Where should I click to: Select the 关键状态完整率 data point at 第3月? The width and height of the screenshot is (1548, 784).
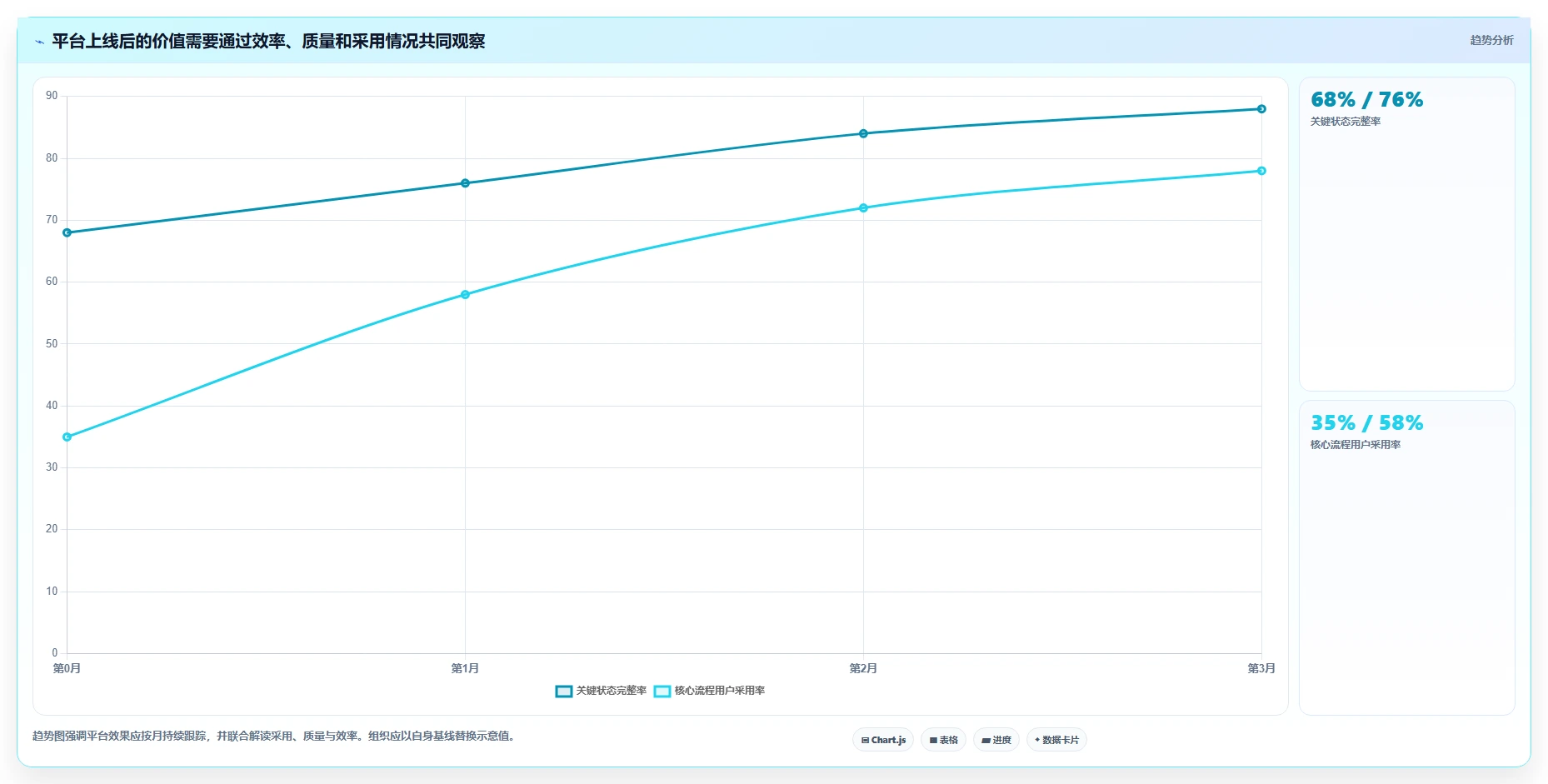[1261, 109]
